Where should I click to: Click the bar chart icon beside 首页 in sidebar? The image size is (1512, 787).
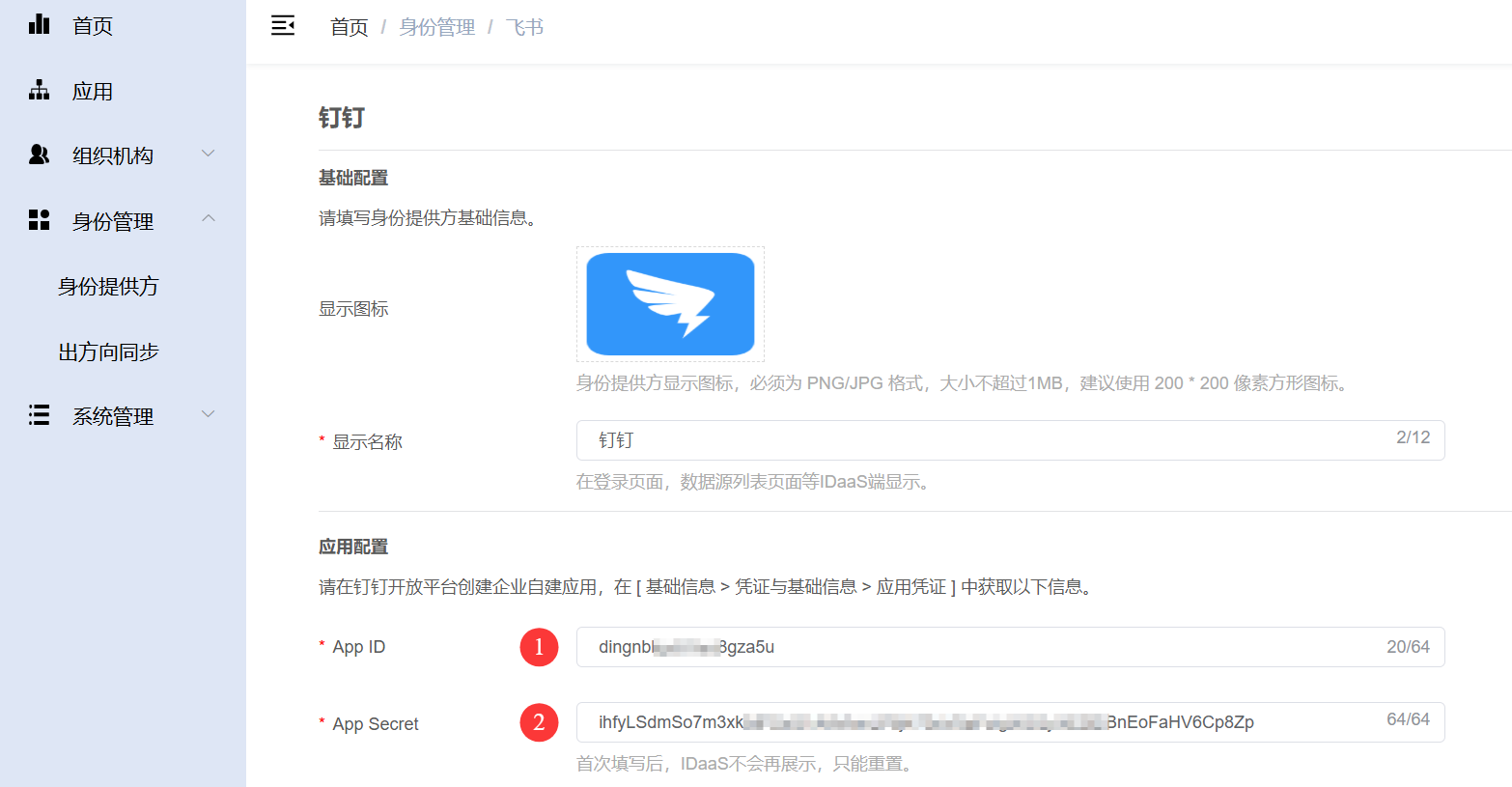[x=39, y=25]
